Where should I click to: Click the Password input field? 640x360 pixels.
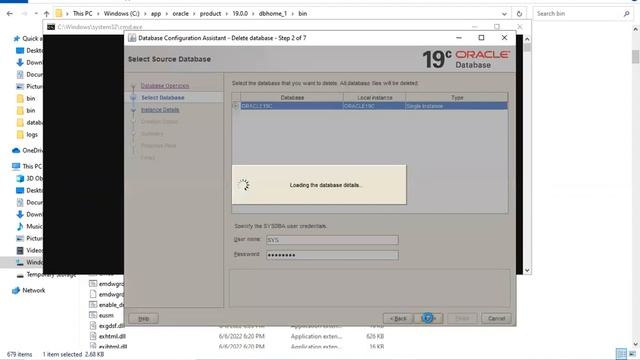click(x=332, y=255)
